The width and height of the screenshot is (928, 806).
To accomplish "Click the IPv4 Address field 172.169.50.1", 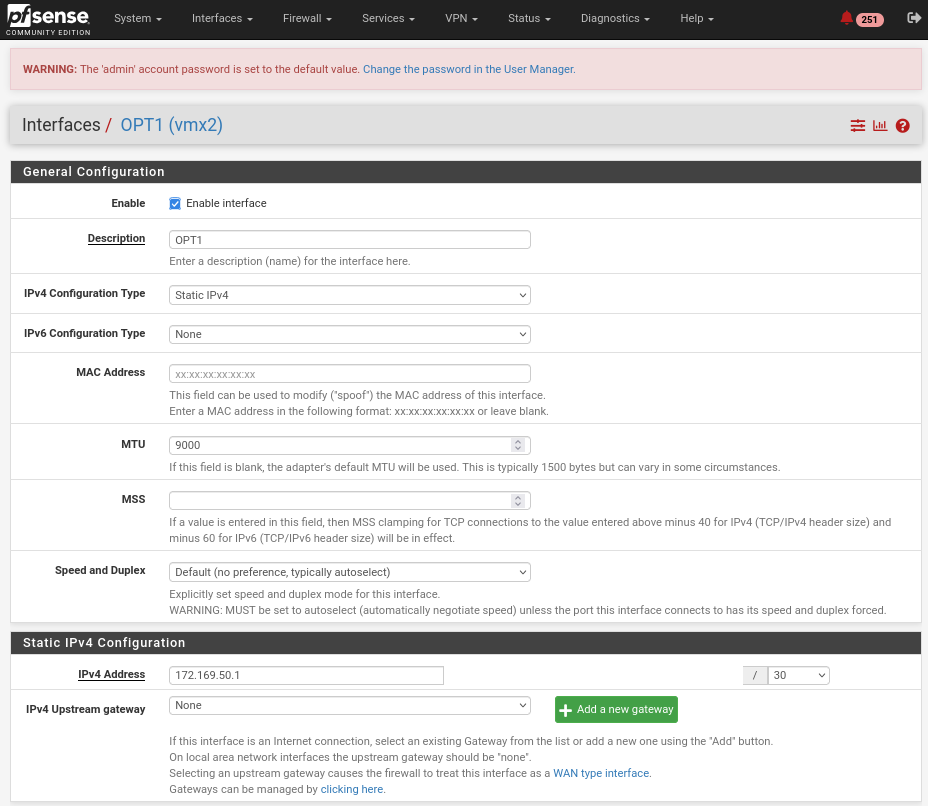I will point(307,675).
